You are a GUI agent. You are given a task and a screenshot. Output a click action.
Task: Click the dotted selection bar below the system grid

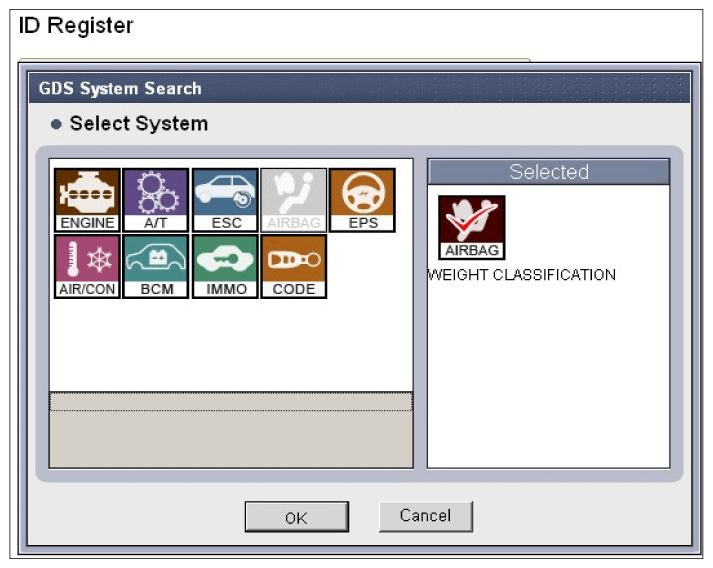point(231,402)
